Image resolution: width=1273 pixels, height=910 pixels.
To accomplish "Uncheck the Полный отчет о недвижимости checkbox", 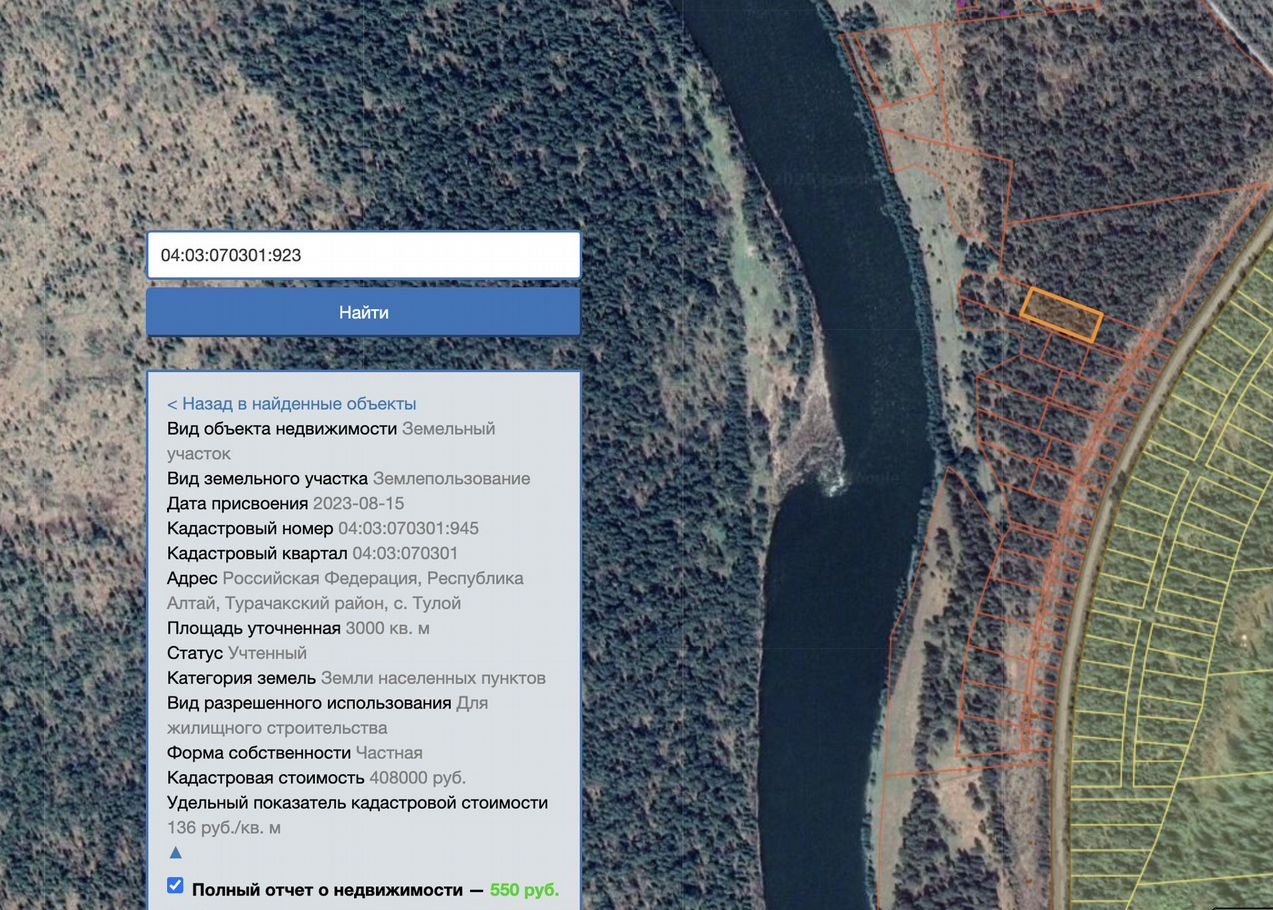I will click(x=176, y=886).
